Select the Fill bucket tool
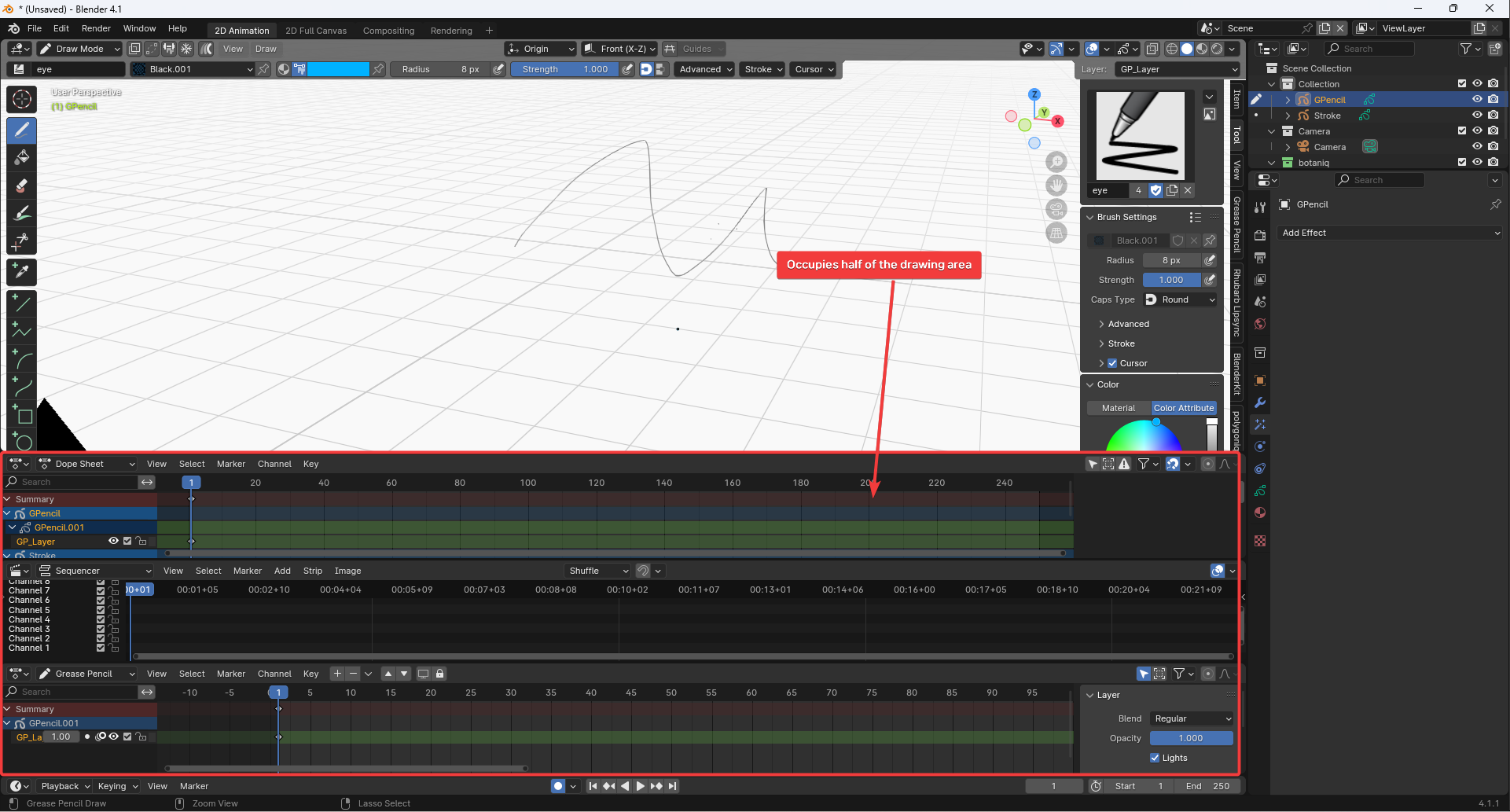Viewport: 1510px width, 812px height. pyautogui.click(x=22, y=158)
